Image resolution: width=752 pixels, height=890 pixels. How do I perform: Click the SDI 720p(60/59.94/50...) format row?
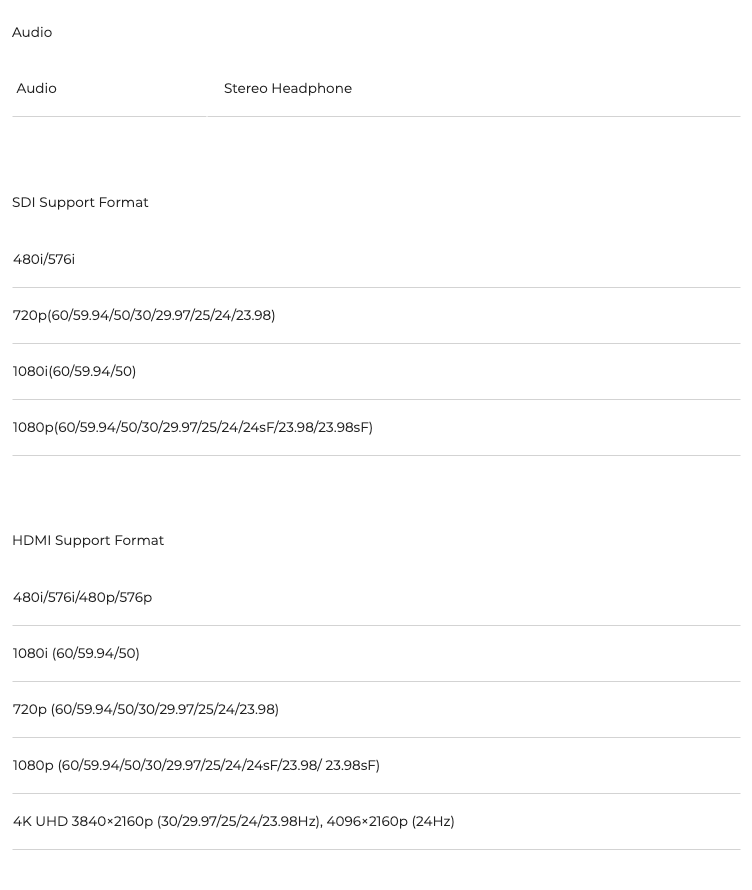pos(376,316)
